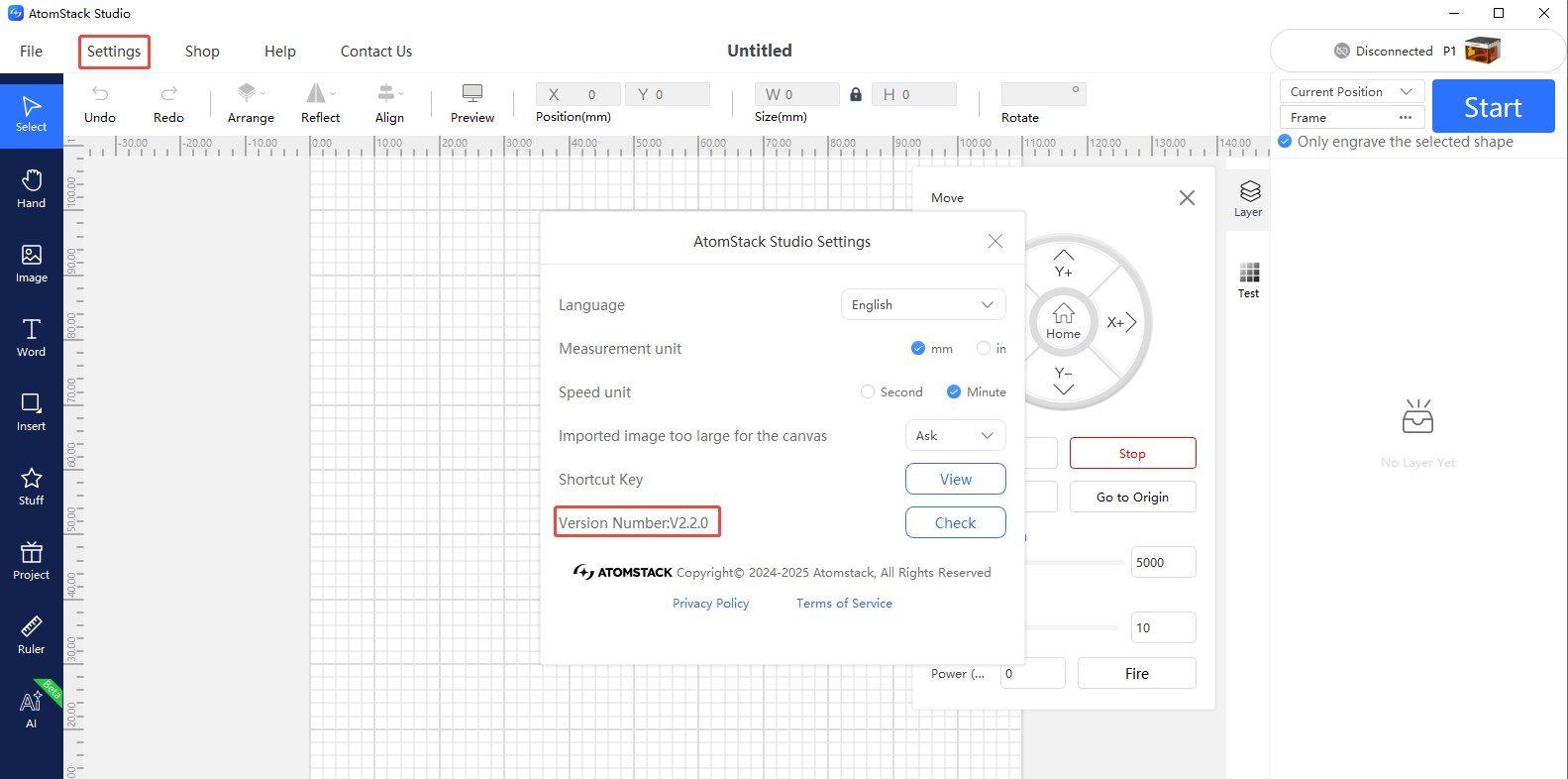Open the imported image too large dropdown
The height and width of the screenshot is (779, 1568).
(x=956, y=435)
